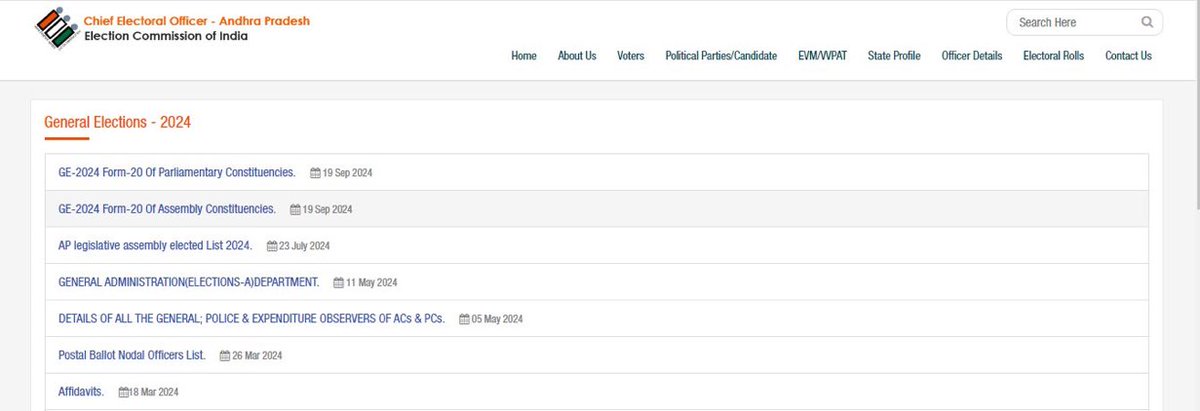1200x411 pixels.
Task: Click the 19 Sep 2024 date on Parliamentary row
Action: (347, 173)
